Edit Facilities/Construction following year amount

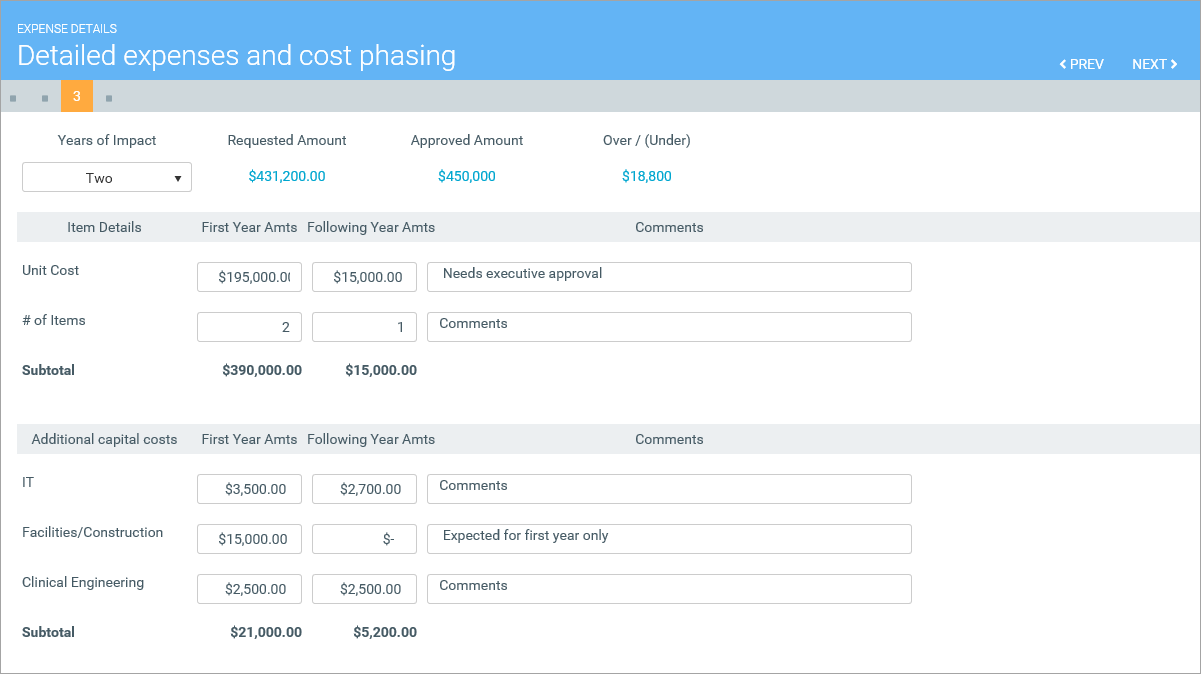pyautogui.click(x=364, y=539)
